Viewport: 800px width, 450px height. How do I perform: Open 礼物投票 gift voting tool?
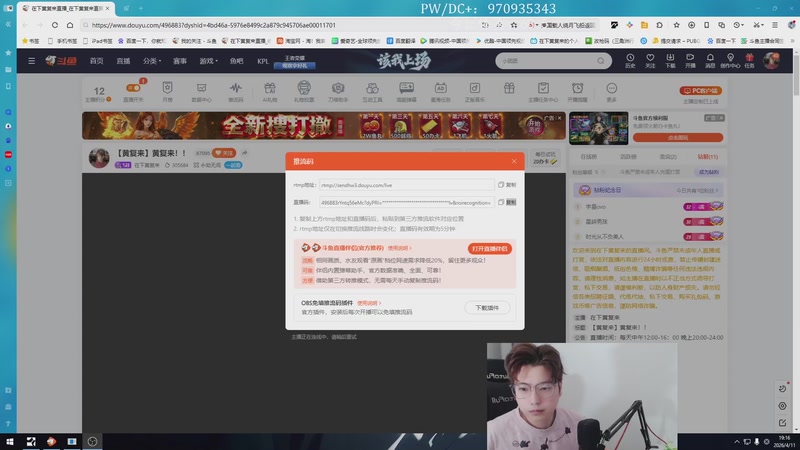304,92
